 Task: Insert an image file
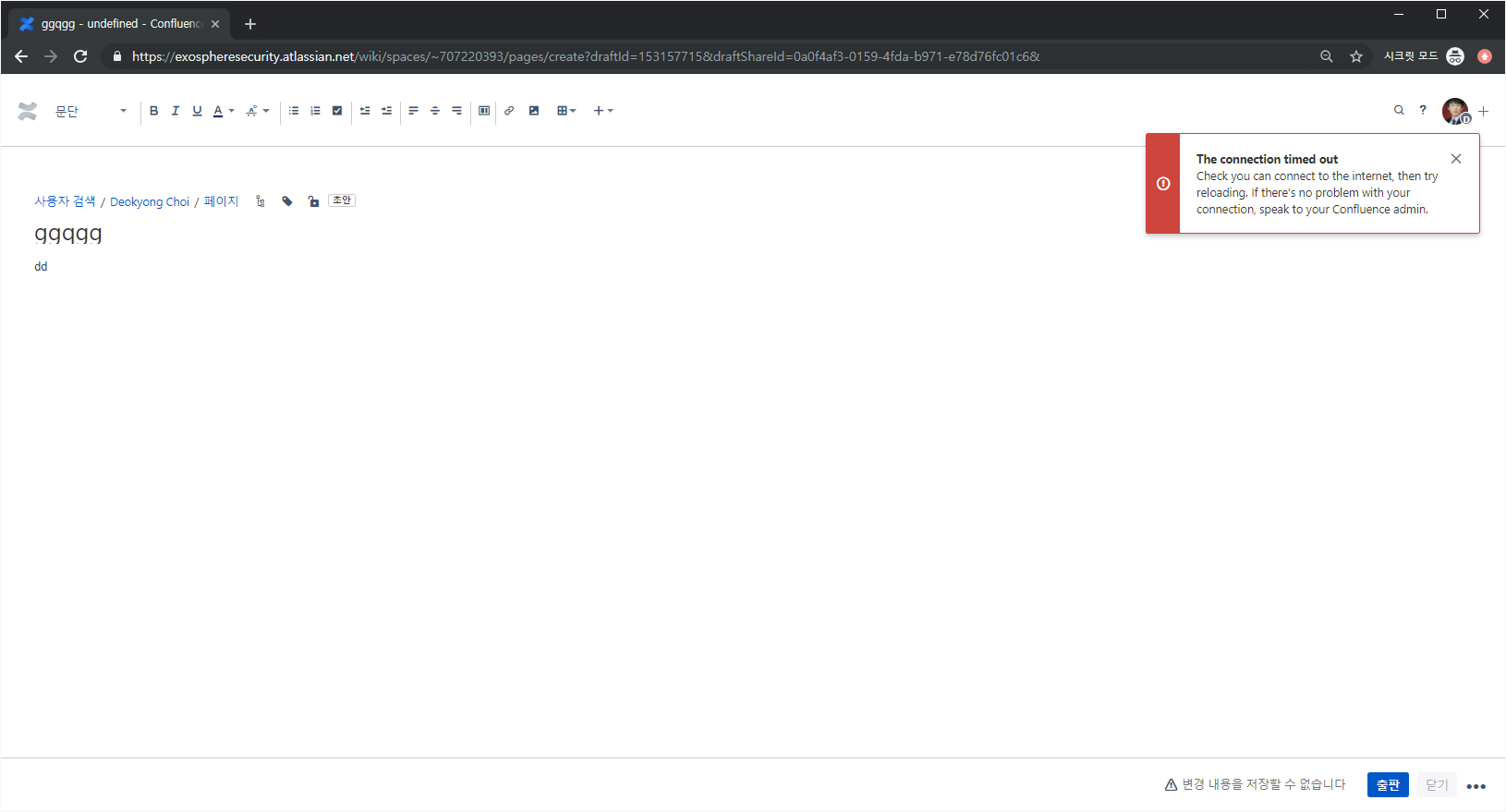tap(534, 111)
